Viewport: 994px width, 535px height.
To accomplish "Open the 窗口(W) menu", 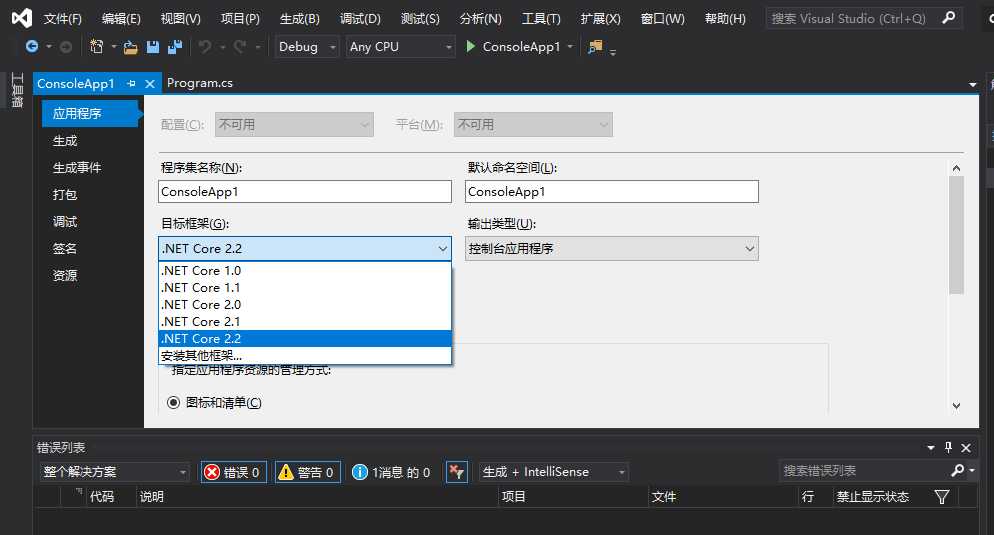I will [662, 18].
